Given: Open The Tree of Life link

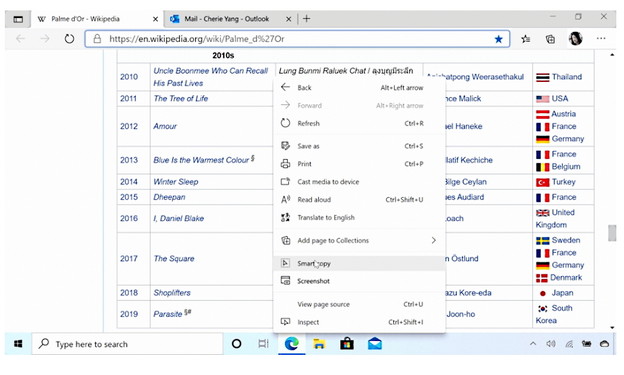Looking at the screenshot, I should coord(181,98).
